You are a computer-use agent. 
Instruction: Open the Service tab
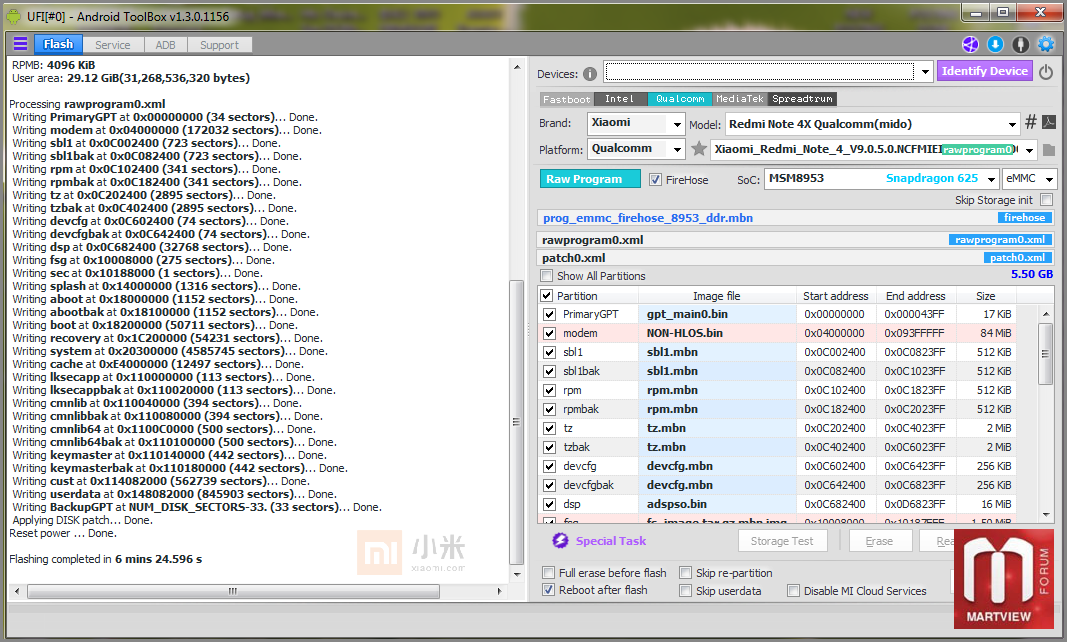tap(112, 45)
